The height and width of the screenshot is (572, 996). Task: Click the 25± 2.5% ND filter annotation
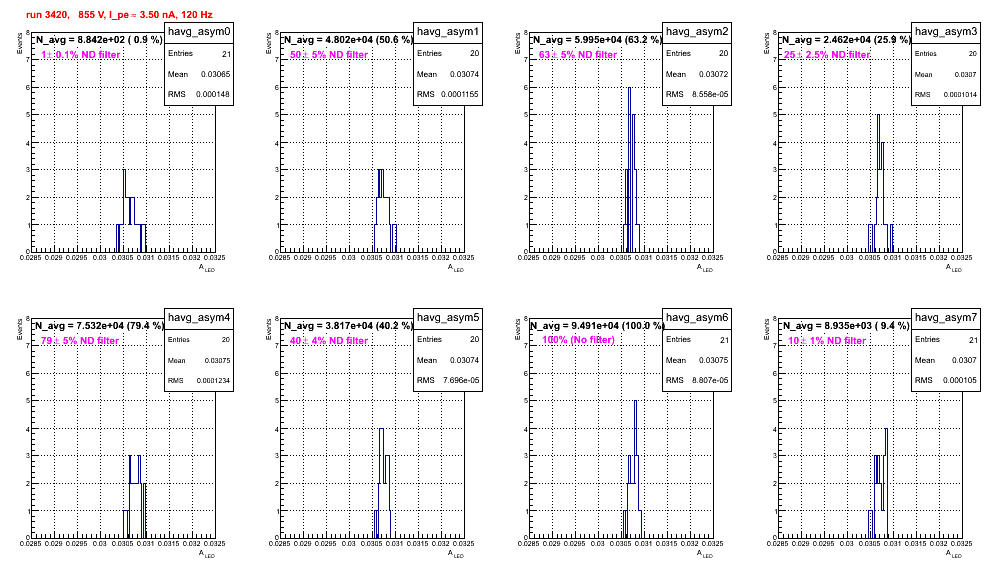pos(827,55)
